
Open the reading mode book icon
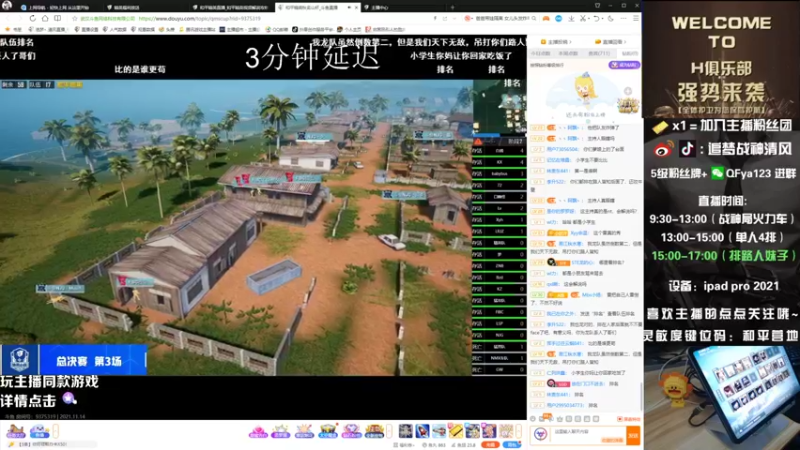(x=58, y=18)
